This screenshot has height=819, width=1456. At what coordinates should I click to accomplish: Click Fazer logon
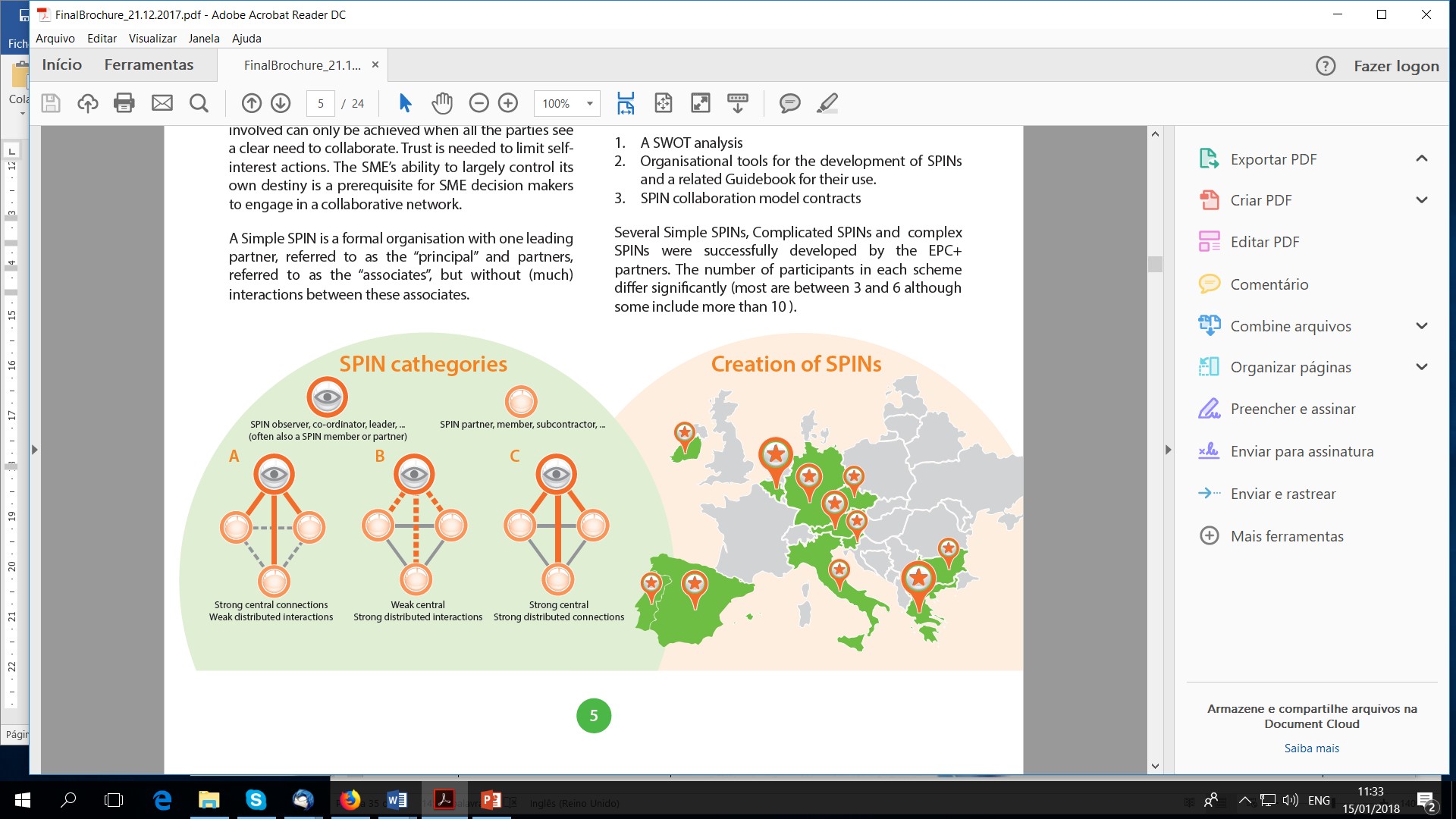tap(1396, 66)
